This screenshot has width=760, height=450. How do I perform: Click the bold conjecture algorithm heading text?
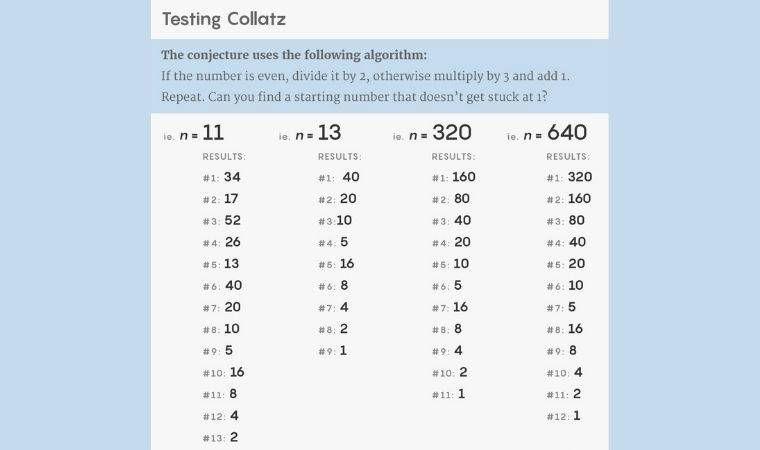click(300, 55)
